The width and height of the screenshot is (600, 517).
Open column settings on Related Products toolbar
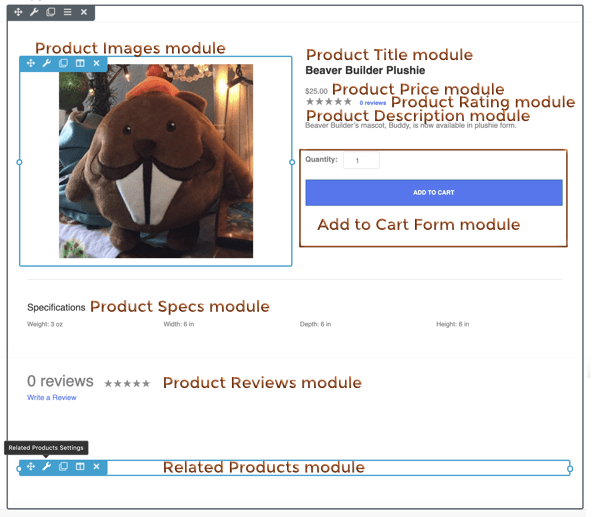pyautogui.click(x=80, y=467)
